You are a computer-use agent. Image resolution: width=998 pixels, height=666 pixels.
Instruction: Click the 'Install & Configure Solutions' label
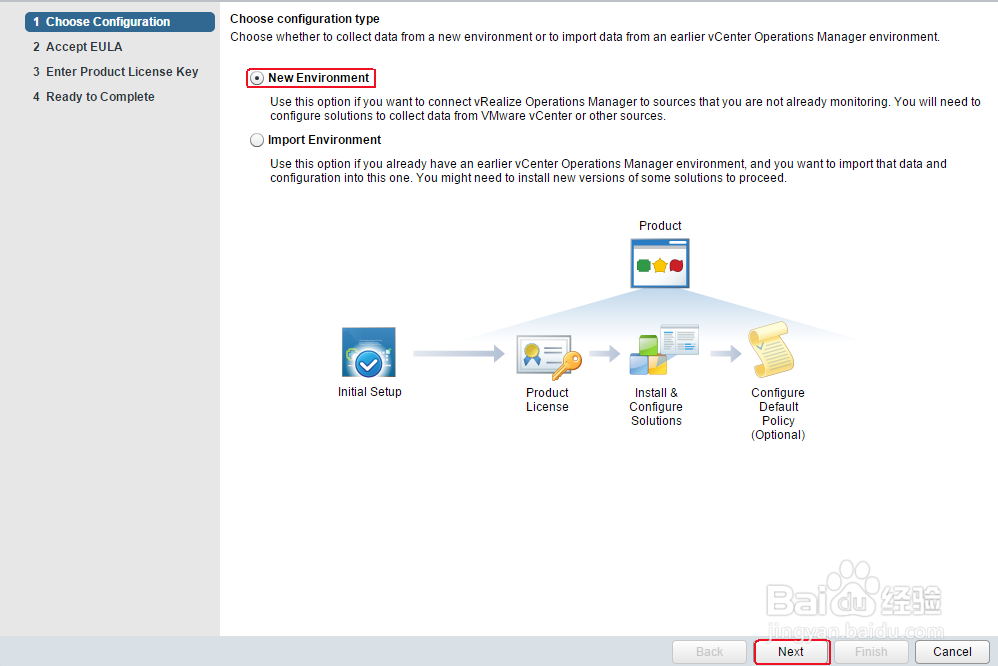point(656,407)
